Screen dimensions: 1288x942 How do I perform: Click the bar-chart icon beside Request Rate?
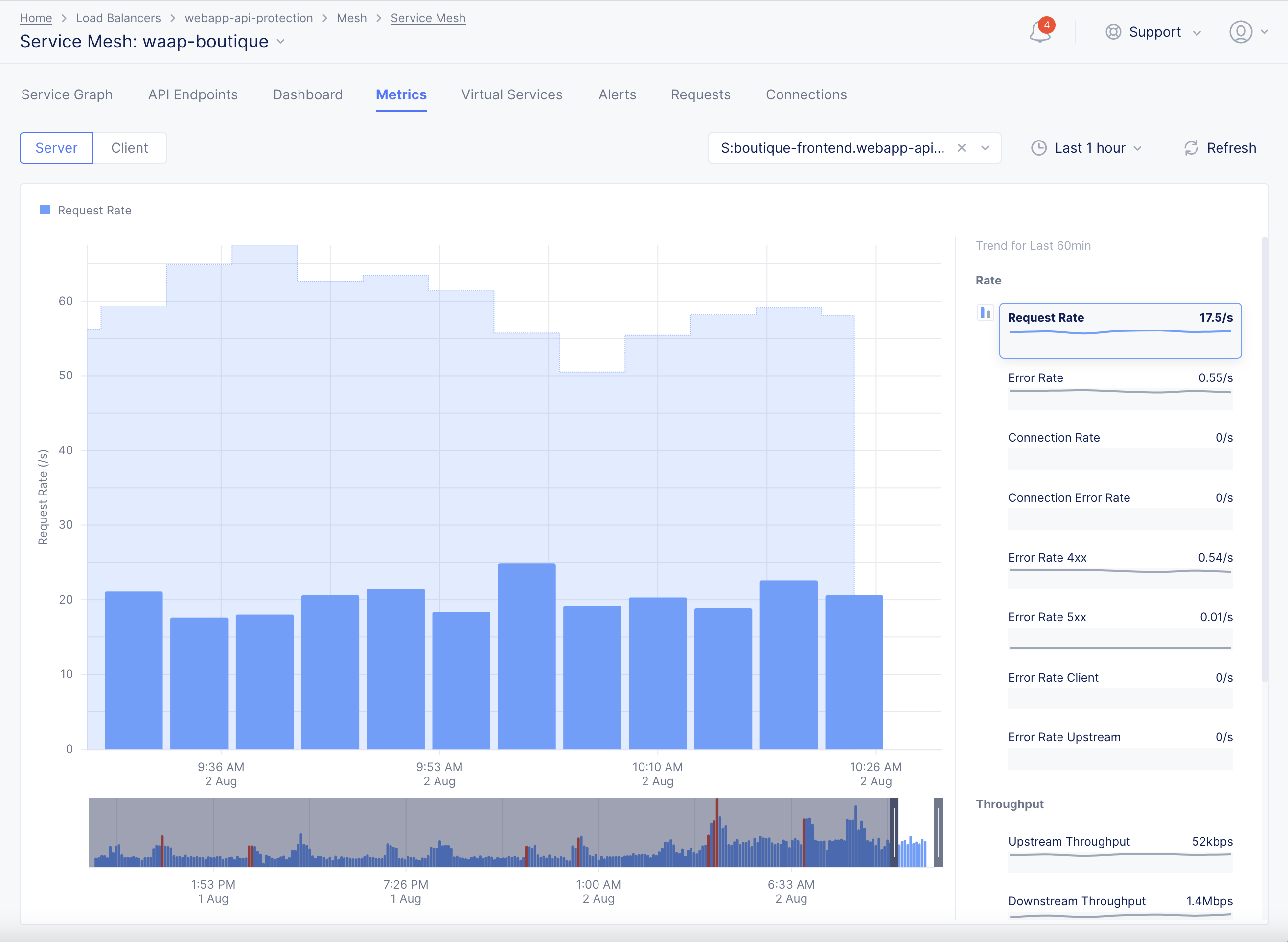point(985,312)
